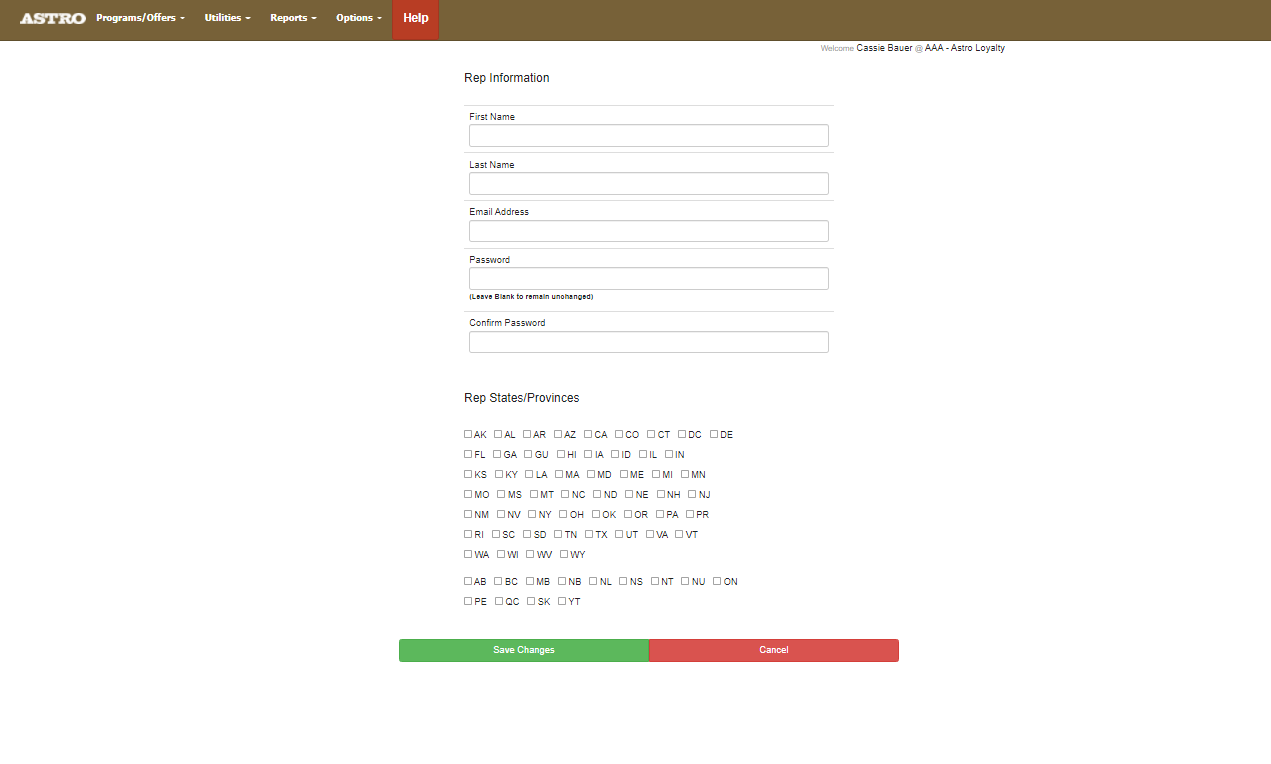This screenshot has width=1271, height=764.
Task: Tick the NY checkbox
Action: pyautogui.click(x=532, y=514)
